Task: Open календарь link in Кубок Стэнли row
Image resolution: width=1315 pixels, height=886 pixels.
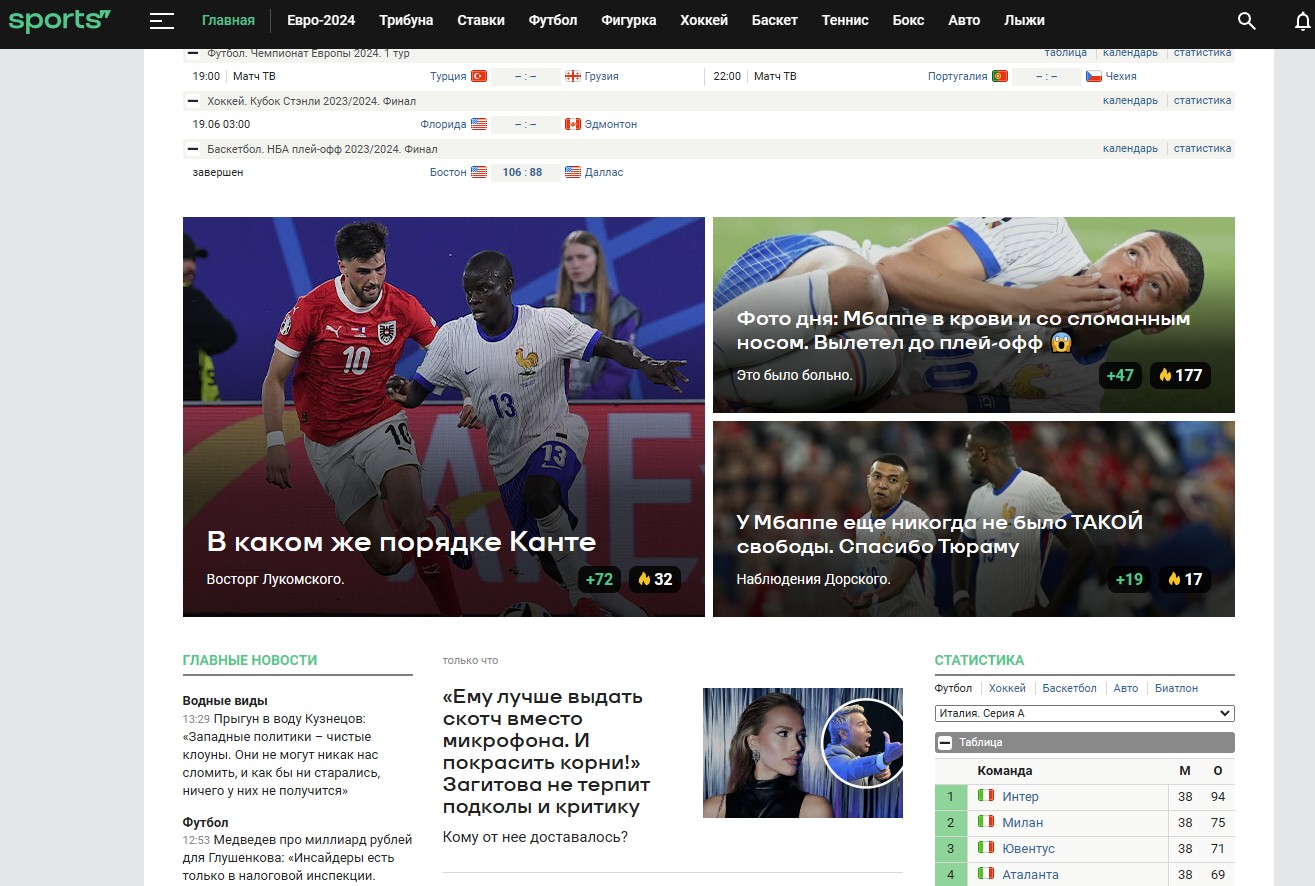Action: pos(1130,100)
